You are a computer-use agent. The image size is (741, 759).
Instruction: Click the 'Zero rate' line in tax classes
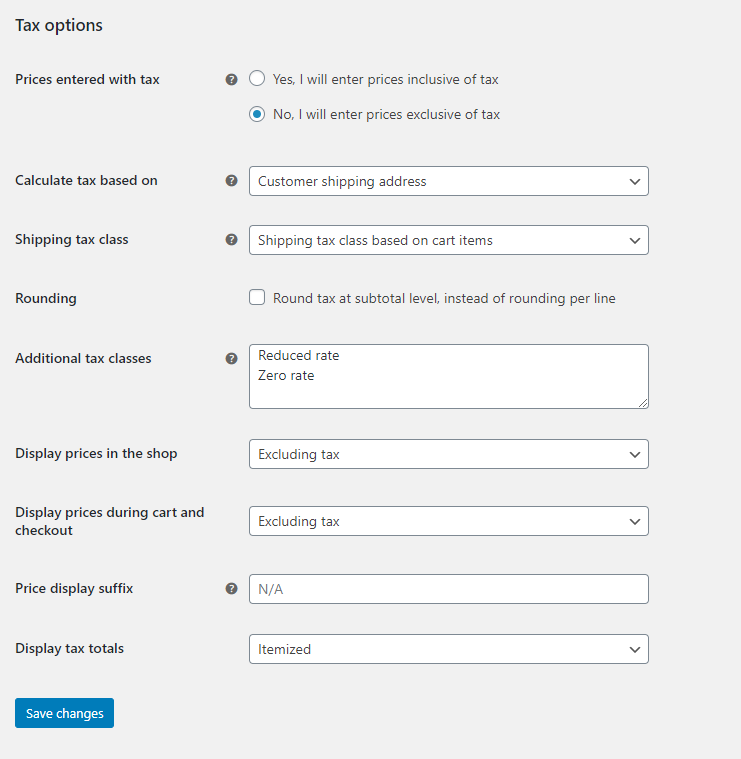(x=286, y=375)
